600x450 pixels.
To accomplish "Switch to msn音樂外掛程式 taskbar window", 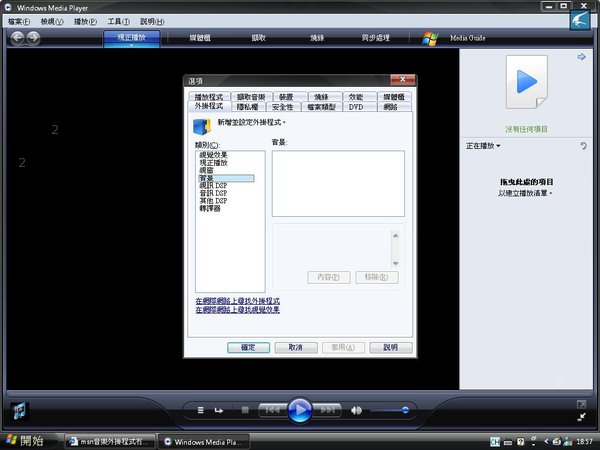I will pos(110,442).
